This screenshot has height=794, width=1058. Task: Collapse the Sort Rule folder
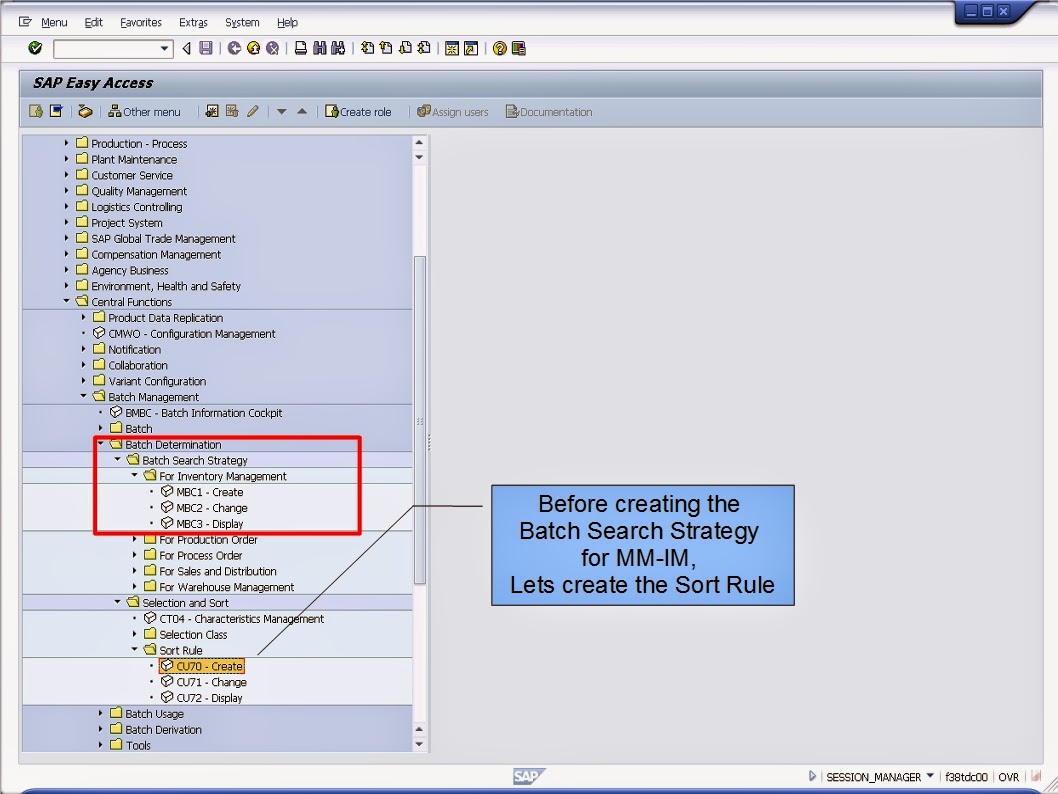pyautogui.click(x=134, y=650)
